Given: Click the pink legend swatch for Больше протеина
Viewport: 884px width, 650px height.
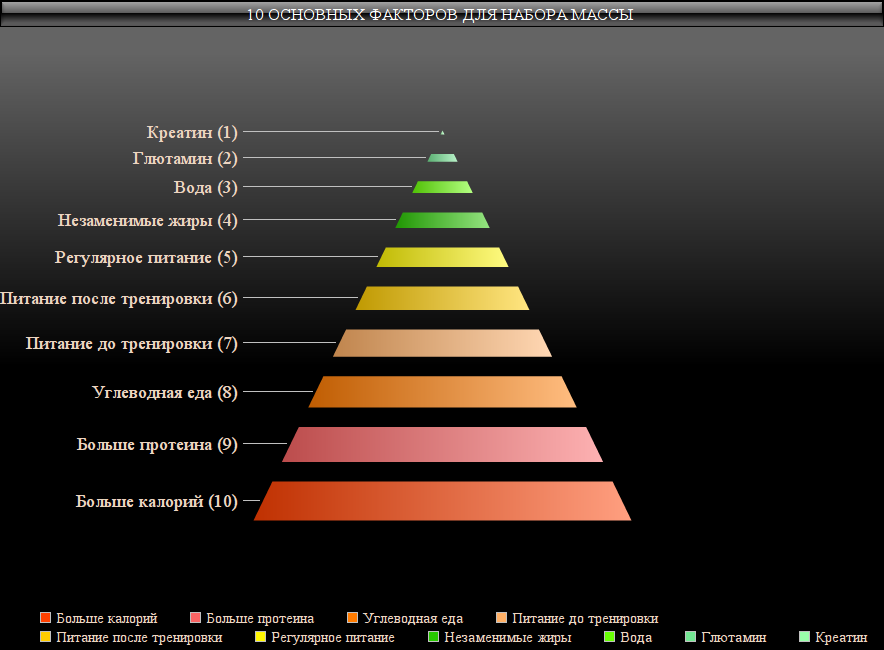Looking at the screenshot, I should point(196,618).
